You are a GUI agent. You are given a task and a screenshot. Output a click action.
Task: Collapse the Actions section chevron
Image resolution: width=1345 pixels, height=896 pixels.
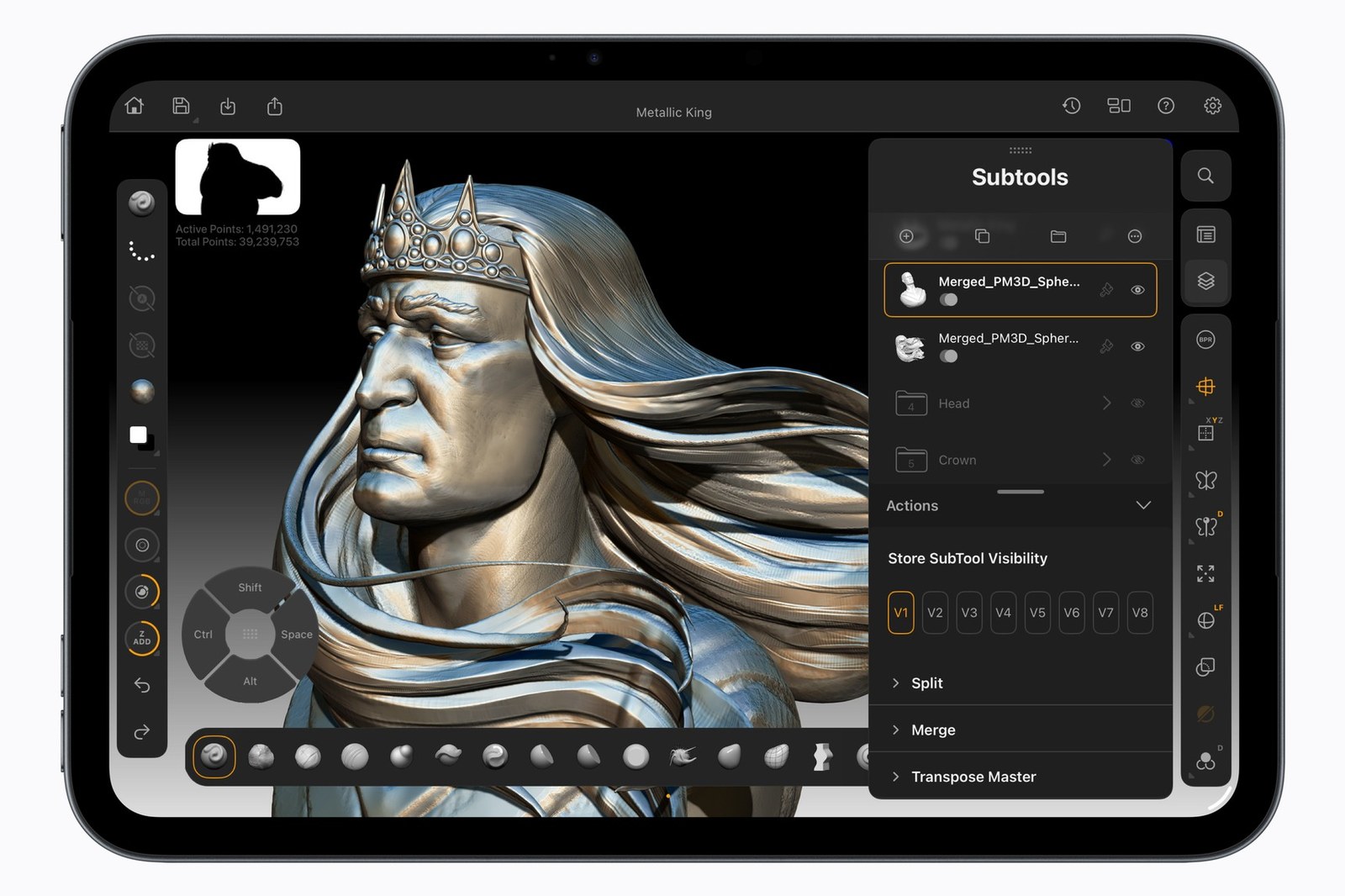click(1143, 505)
